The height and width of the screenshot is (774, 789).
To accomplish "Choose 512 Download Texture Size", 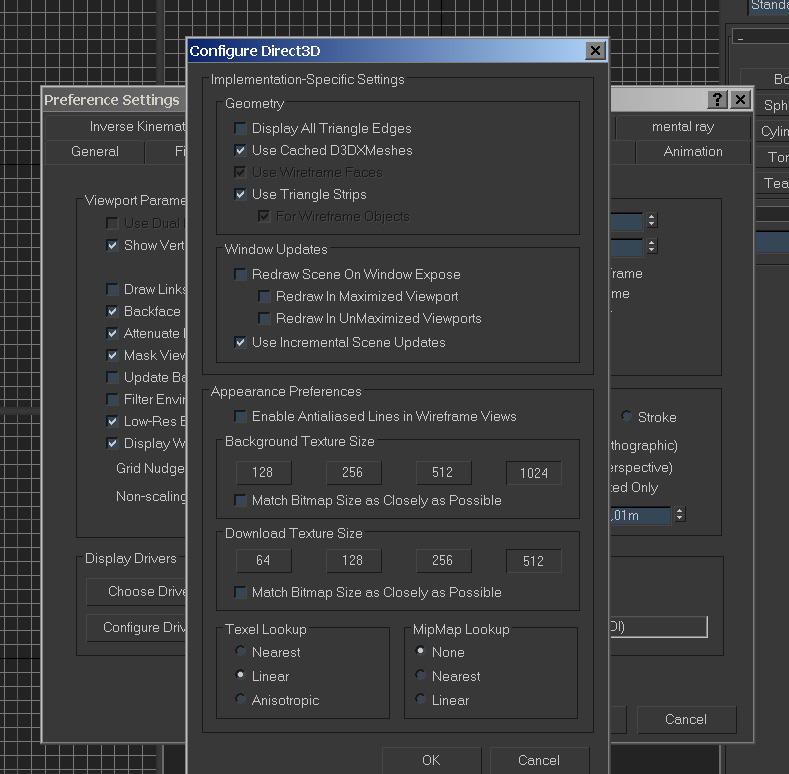I will click(533, 561).
